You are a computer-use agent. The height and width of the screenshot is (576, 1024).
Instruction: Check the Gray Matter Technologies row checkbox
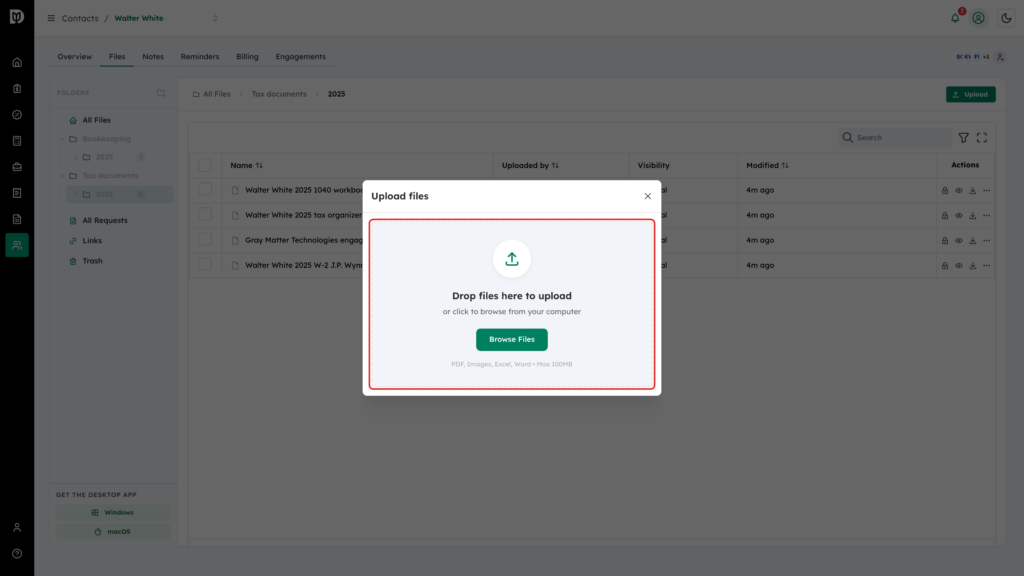(205, 239)
